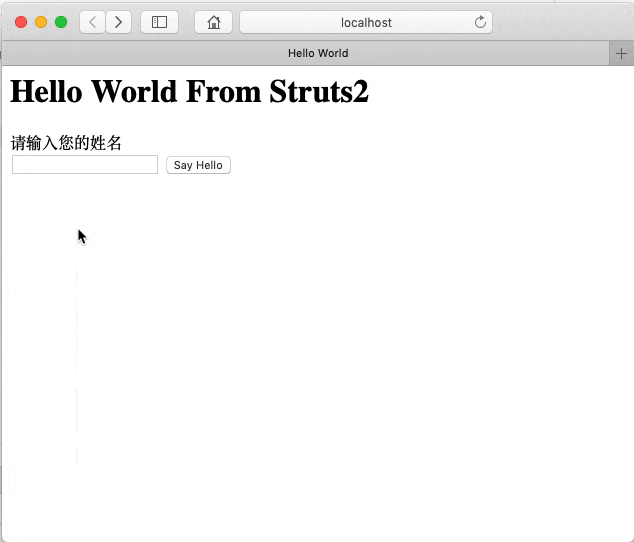This screenshot has width=634, height=542.
Task: Maximize the window with green button
Action: pos(61,22)
